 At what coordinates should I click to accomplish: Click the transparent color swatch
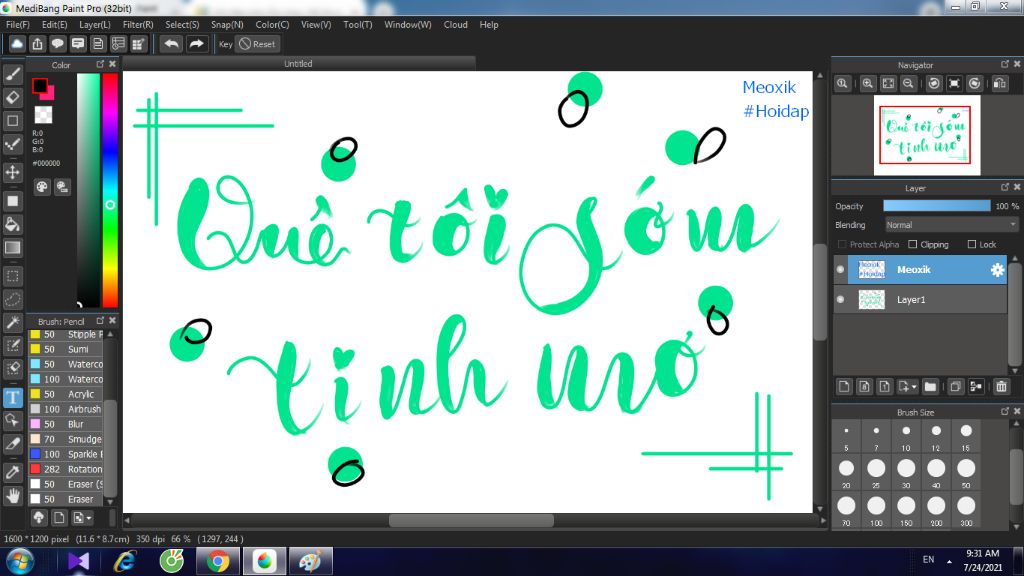43,115
